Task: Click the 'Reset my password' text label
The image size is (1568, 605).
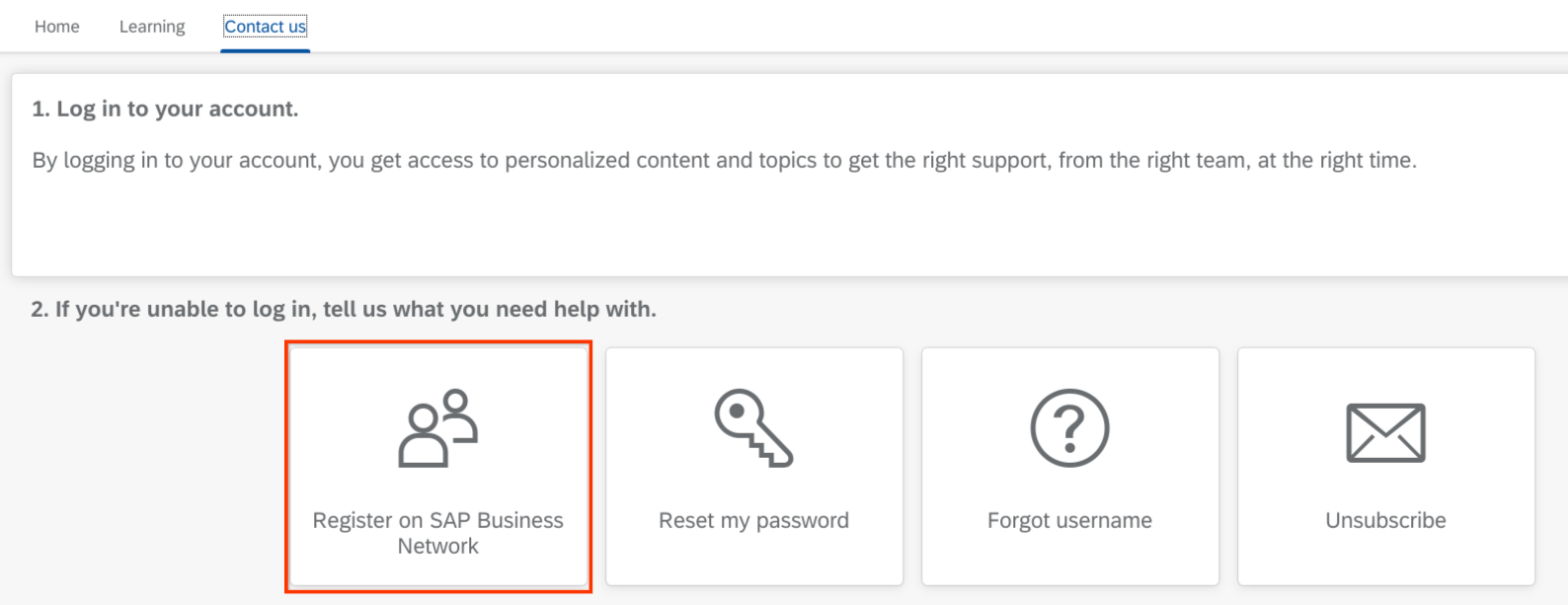Action: click(x=753, y=520)
